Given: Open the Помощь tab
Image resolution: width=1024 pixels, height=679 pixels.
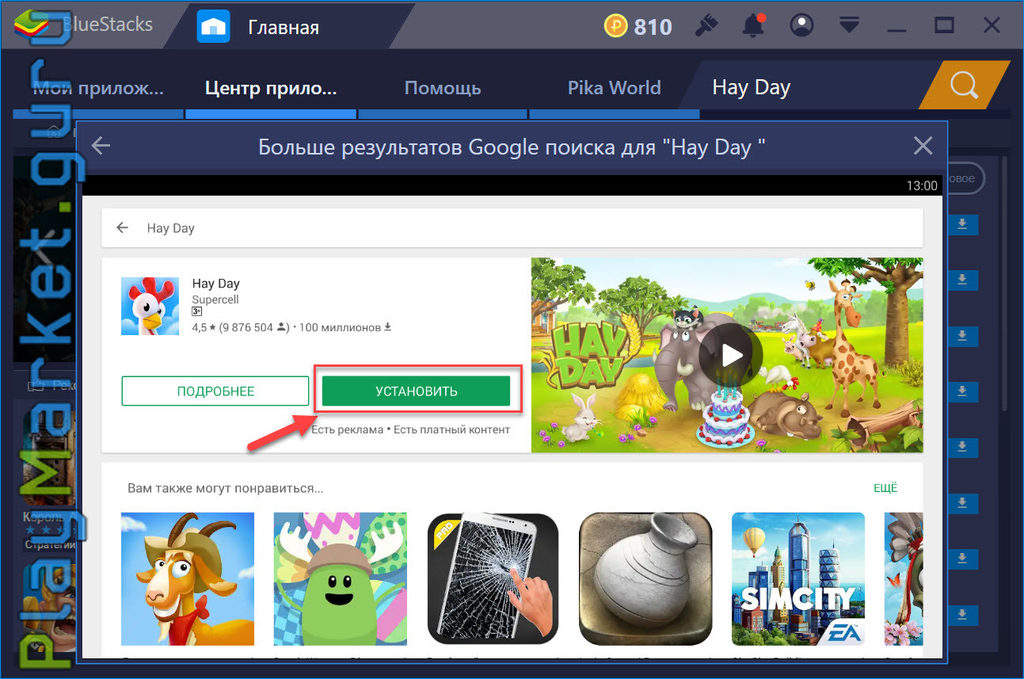Looking at the screenshot, I should 442,87.
